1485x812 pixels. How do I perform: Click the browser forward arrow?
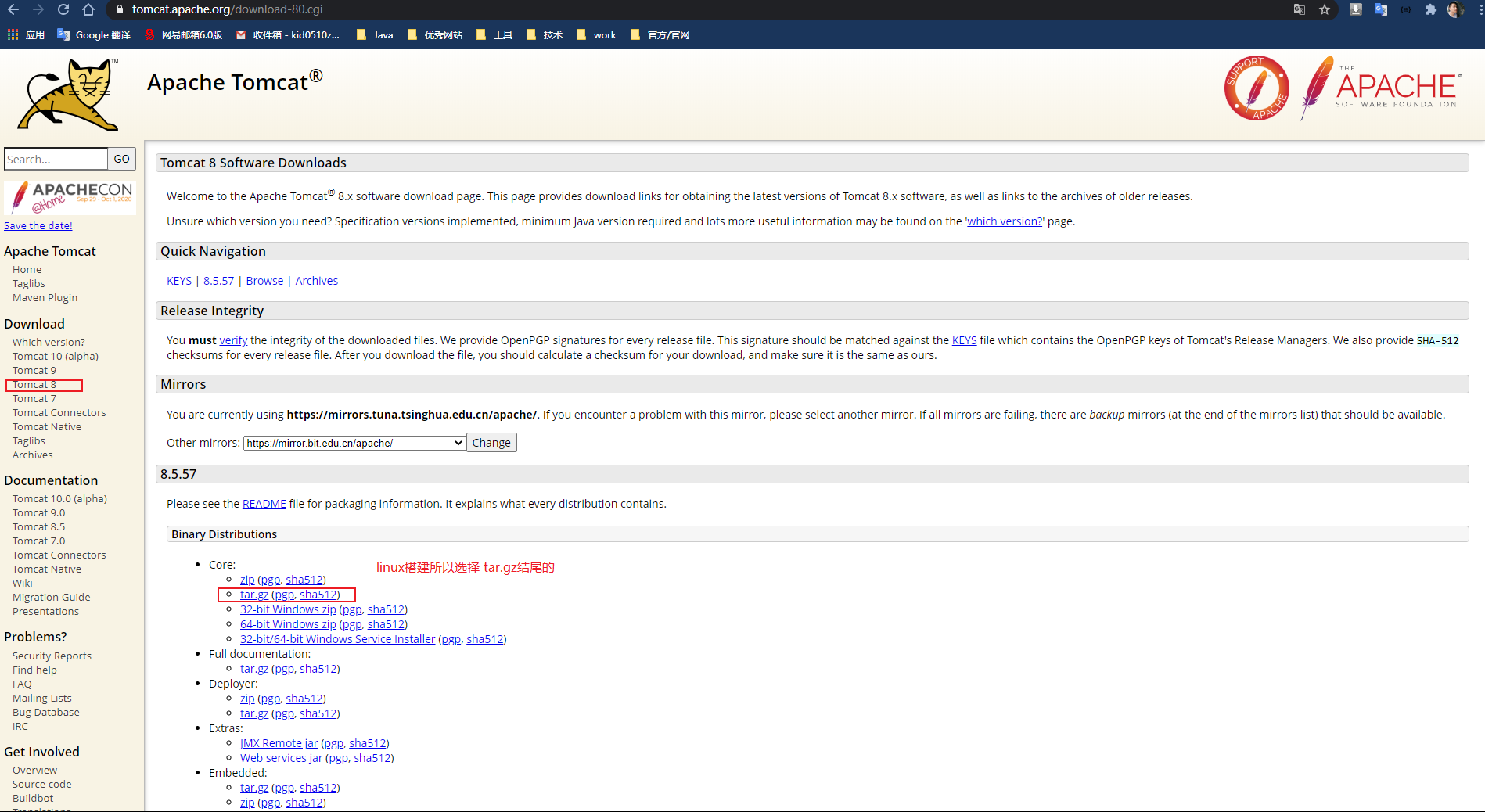tap(38, 9)
